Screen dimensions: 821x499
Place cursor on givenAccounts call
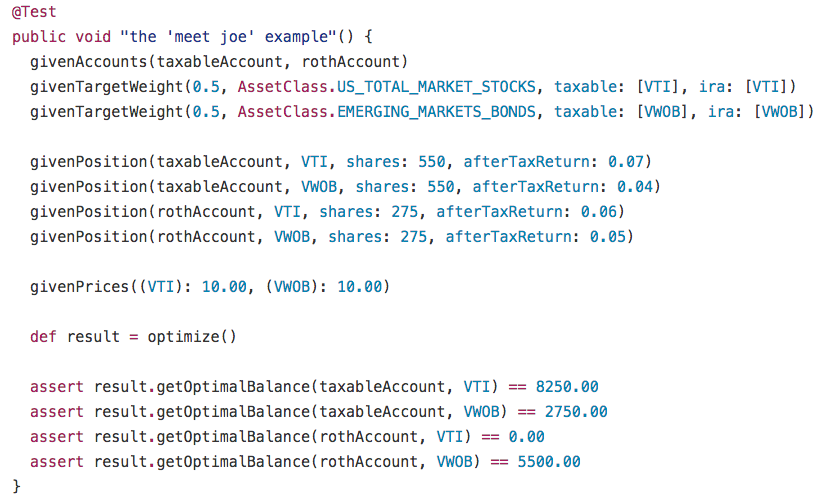click(89, 62)
